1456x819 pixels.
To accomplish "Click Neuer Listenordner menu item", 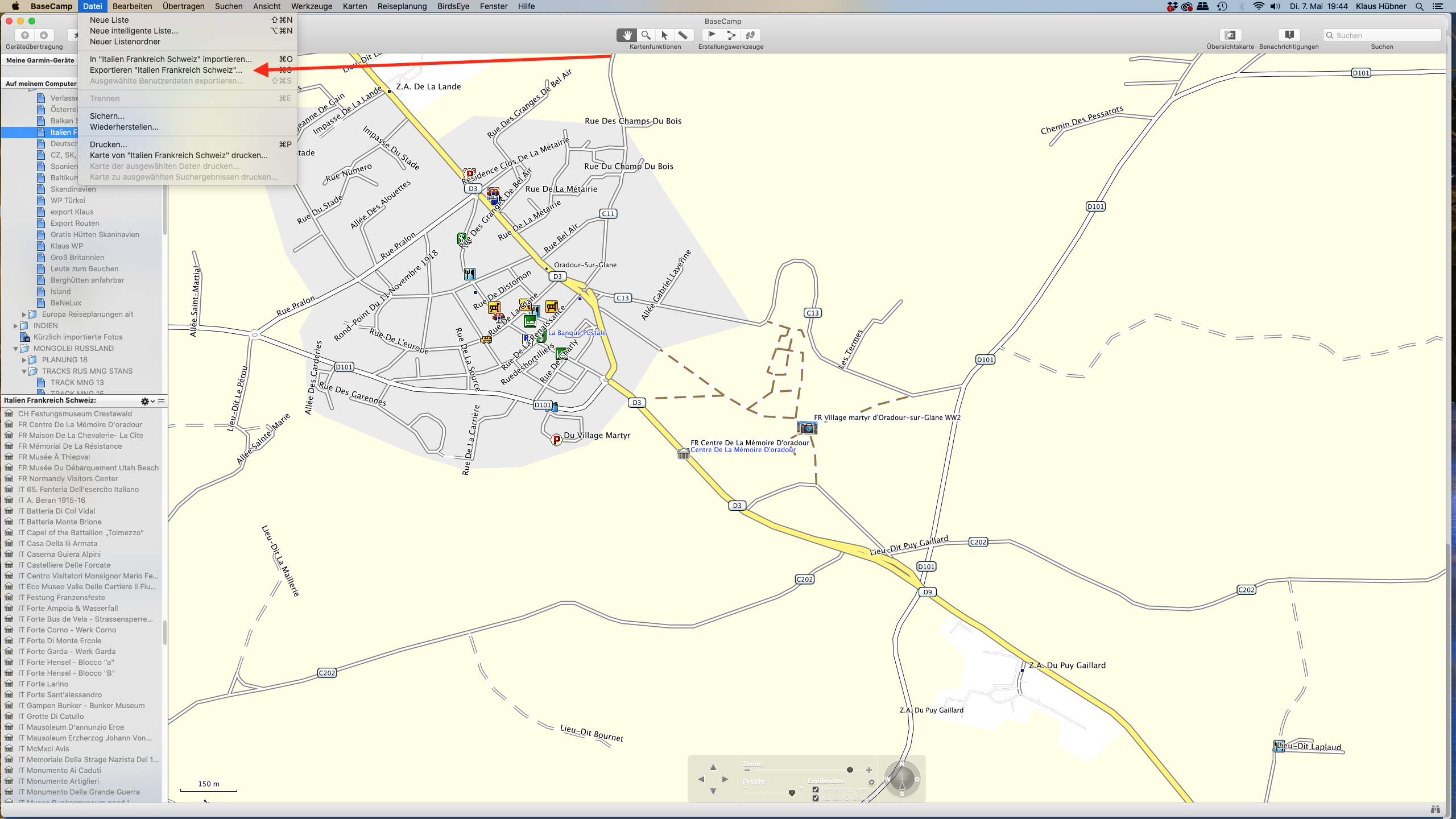I will coord(188,42).
